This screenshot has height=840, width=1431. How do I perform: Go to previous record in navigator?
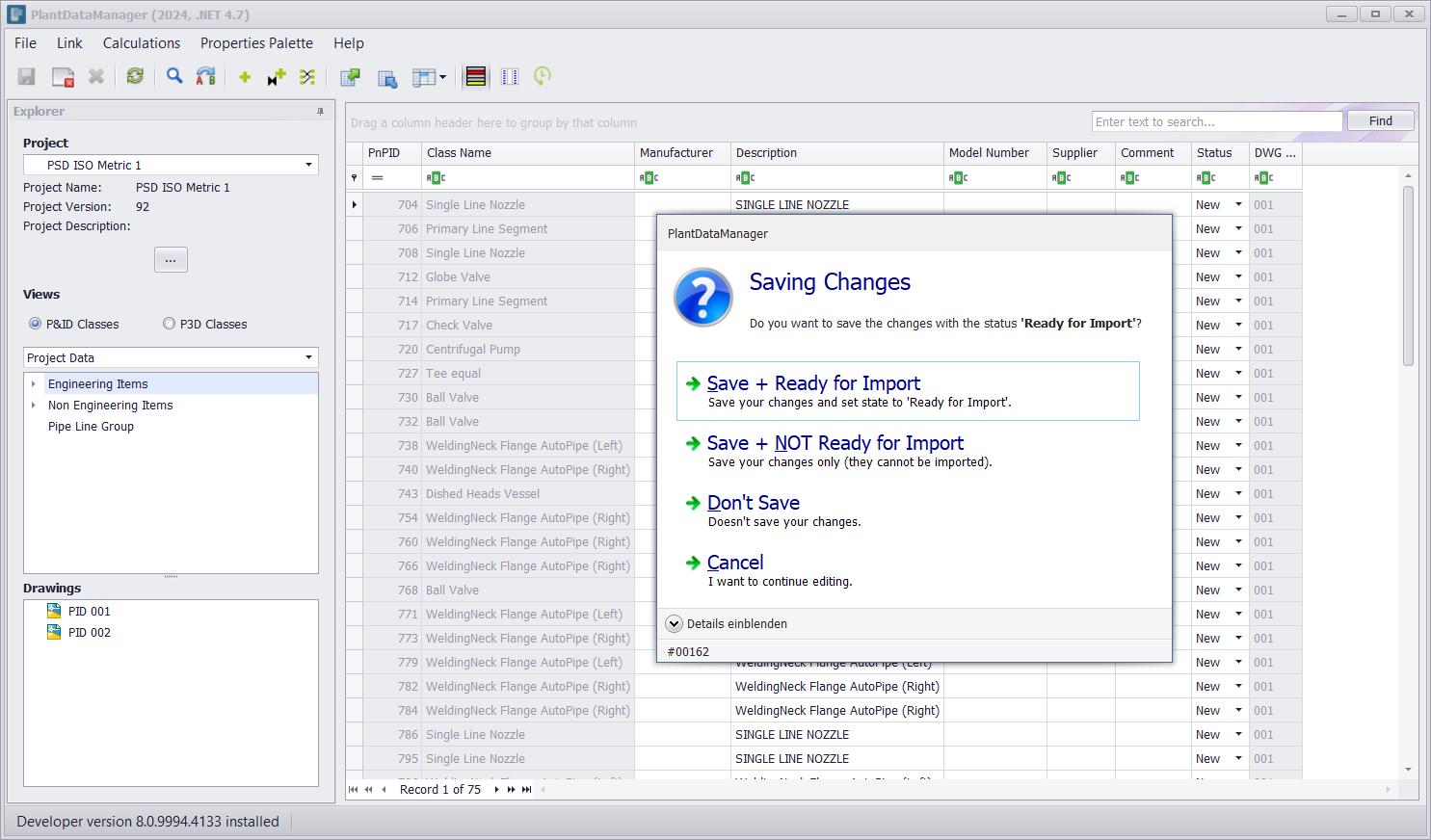[x=384, y=789]
